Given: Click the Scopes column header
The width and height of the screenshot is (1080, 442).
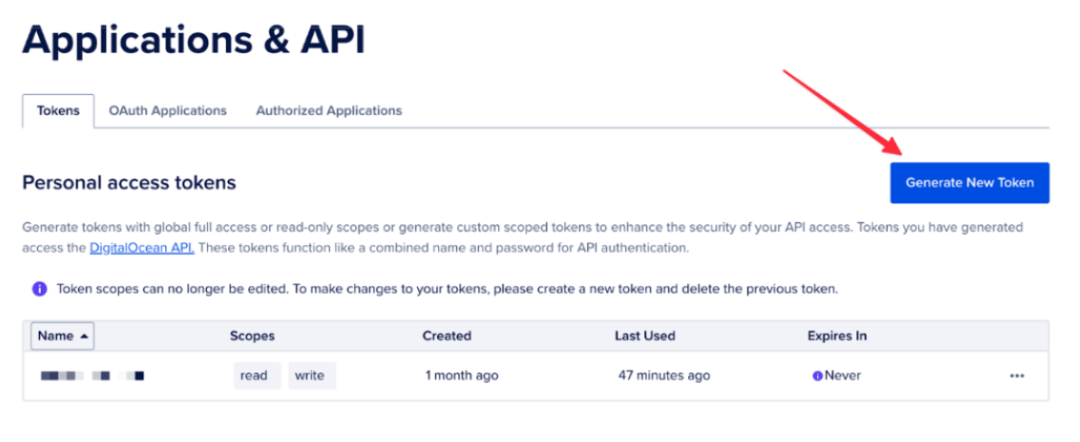Looking at the screenshot, I should (x=252, y=336).
